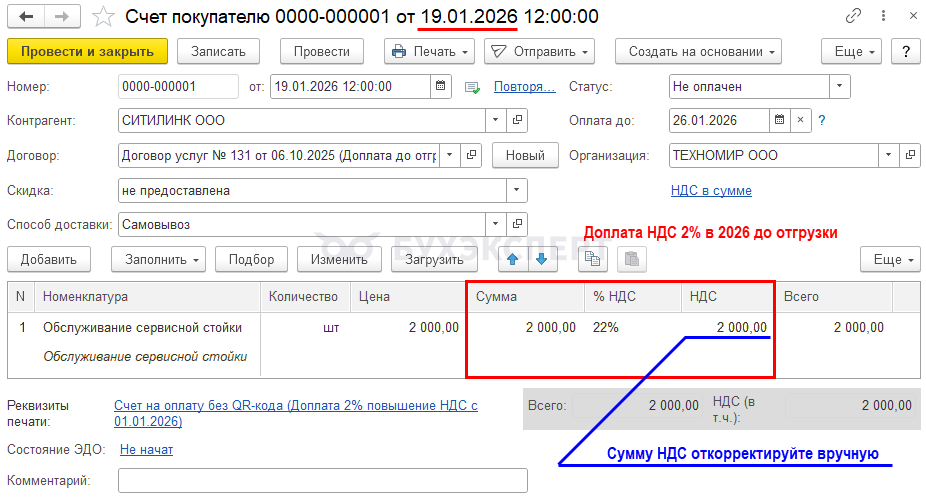Click the Записать button
The height and width of the screenshot is (497, 926).
tap(219, 51)
